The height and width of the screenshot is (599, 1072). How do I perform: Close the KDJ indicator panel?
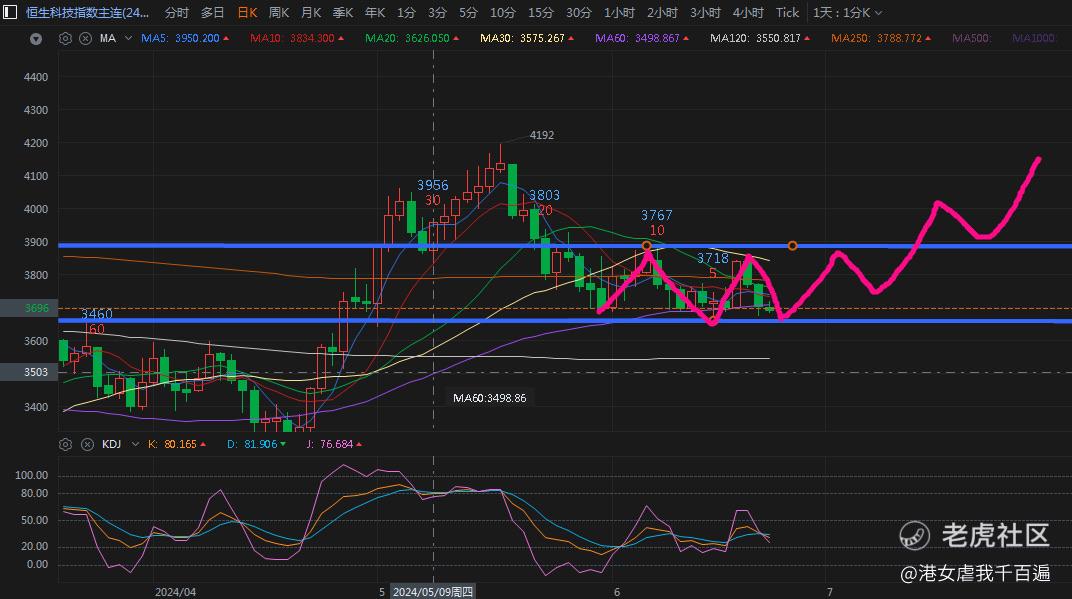pyautogui.click(x=88, y=444)
